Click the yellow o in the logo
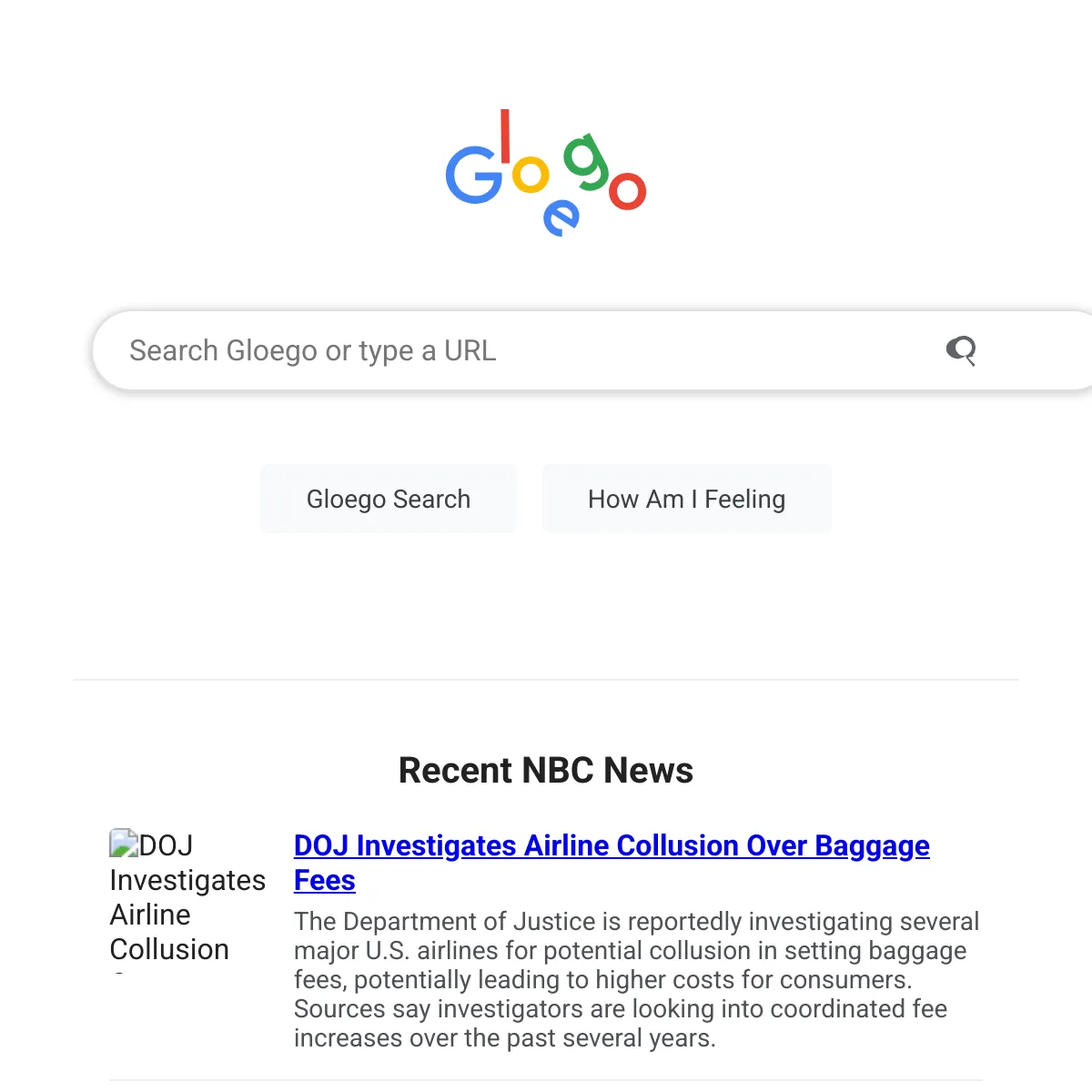This screenshot has width=1092, height=1092. (x=531, y=174)
